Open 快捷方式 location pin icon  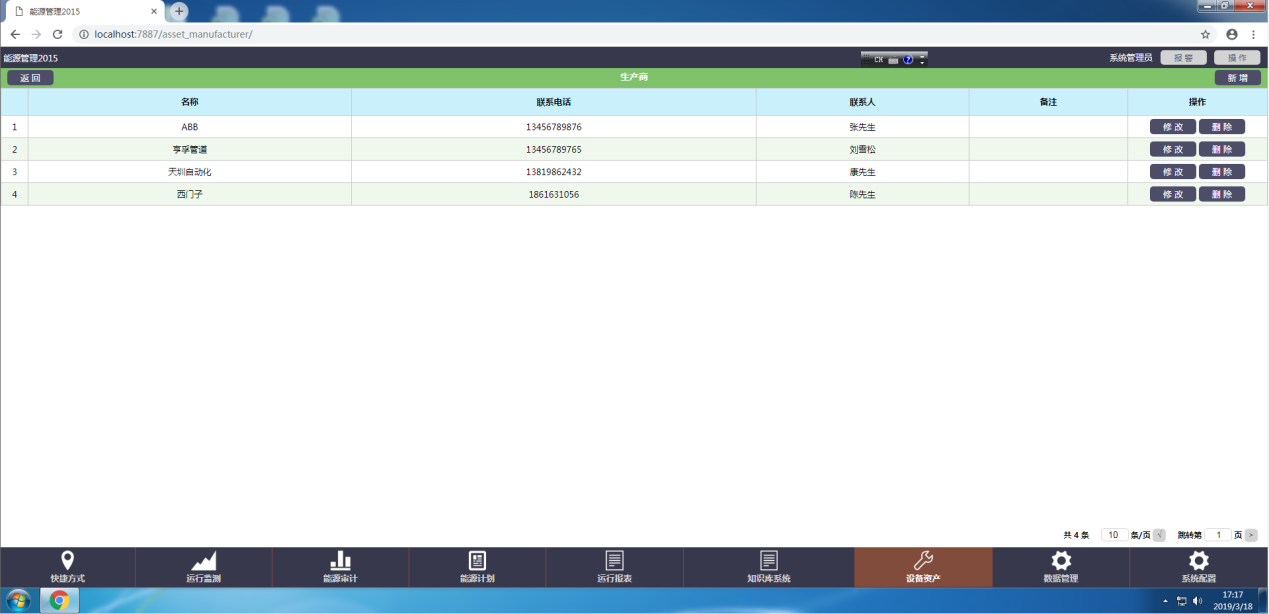click(67, 561)
